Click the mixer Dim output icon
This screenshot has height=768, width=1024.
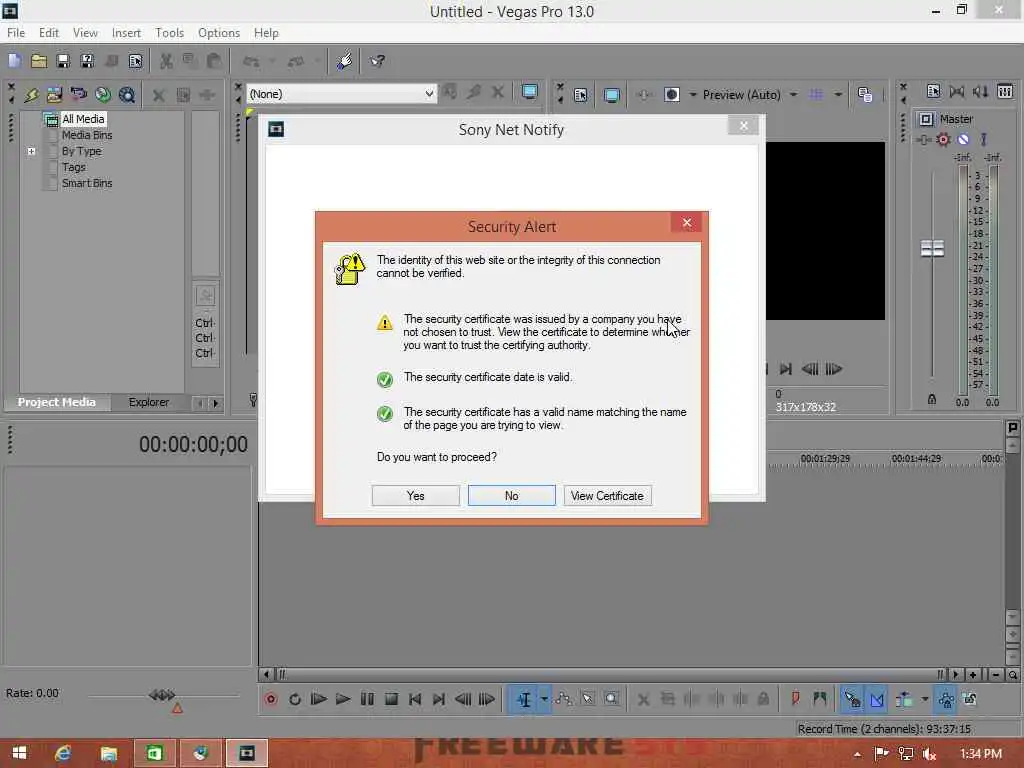tap(980, 91)
